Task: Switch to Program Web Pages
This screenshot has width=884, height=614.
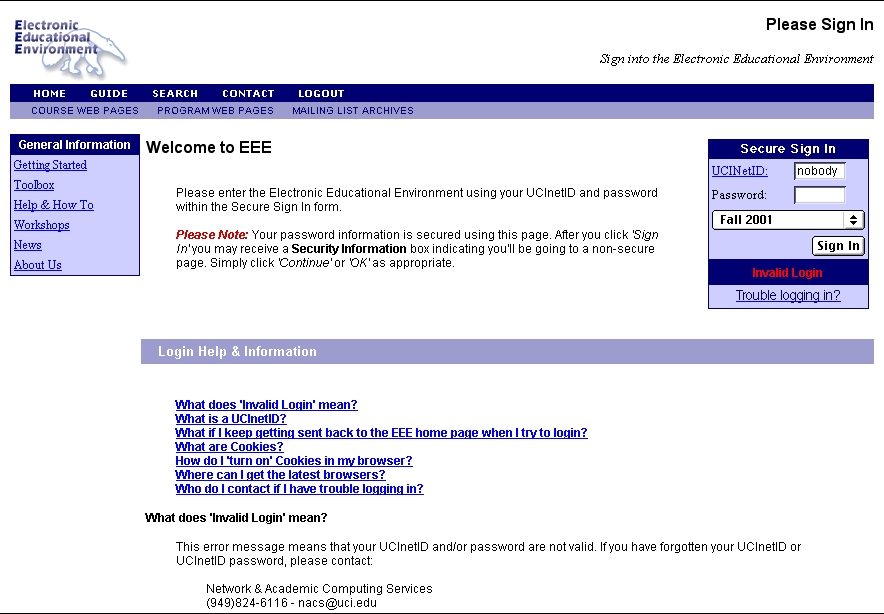Action: tap(215, 111)
